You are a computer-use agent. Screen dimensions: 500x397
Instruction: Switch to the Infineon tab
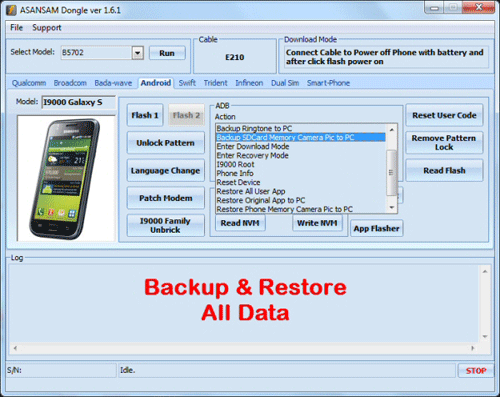249,83
